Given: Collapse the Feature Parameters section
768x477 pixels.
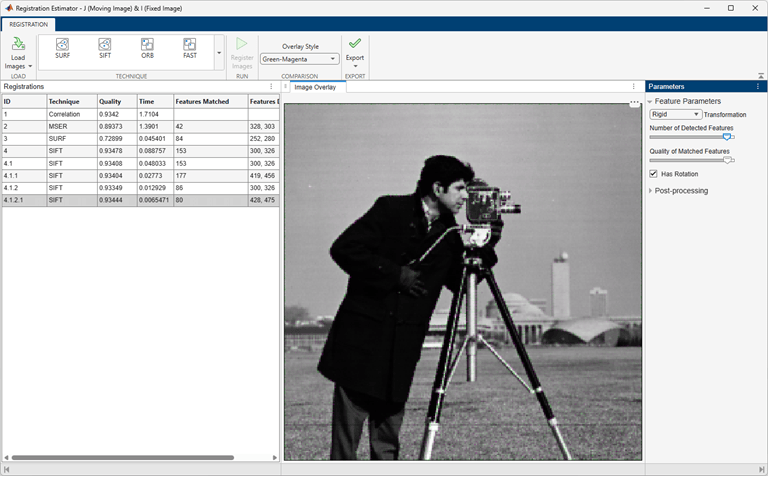Looking at the screenshot, I should [x=650, y=101].
